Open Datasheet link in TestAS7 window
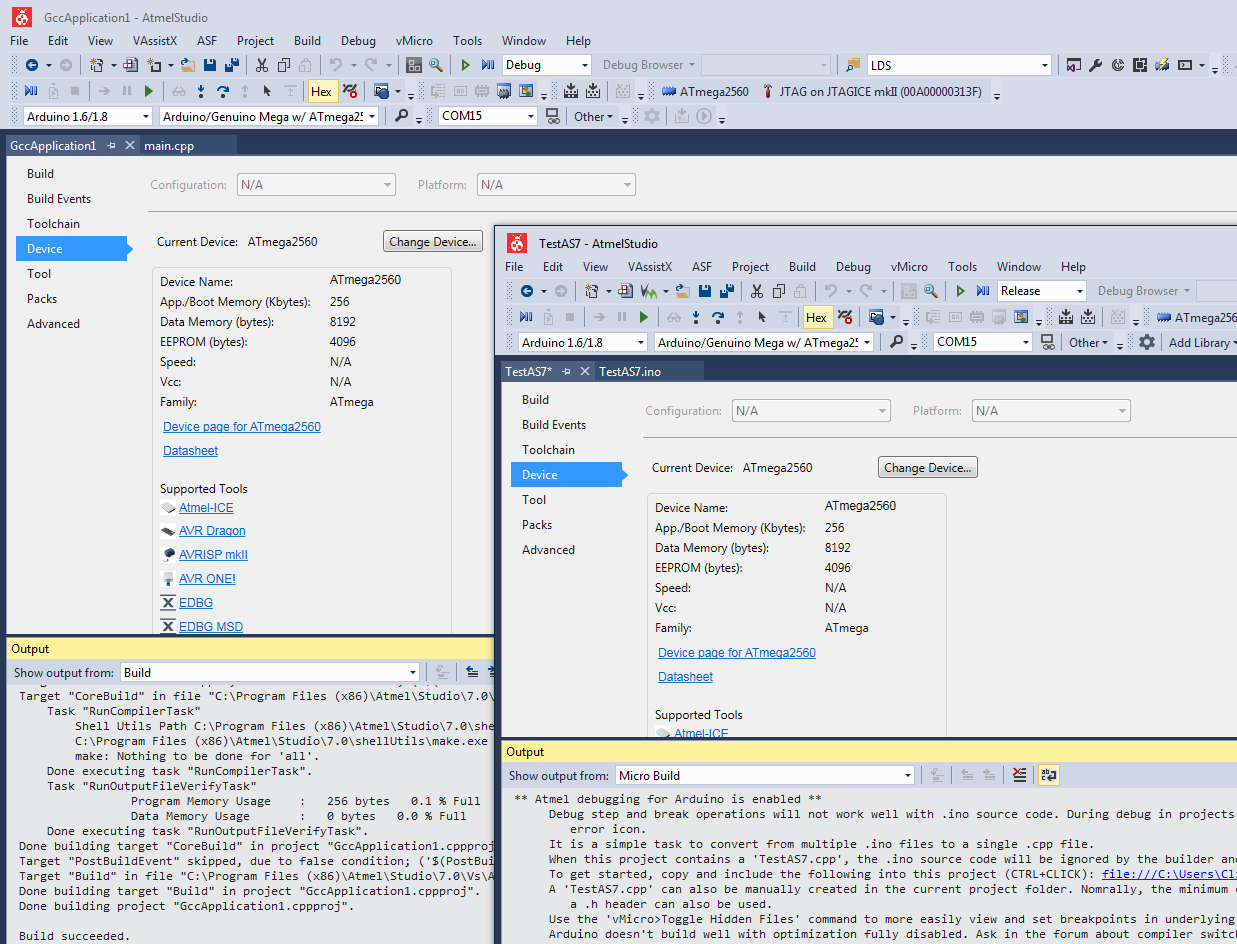 tap(685, 677)
